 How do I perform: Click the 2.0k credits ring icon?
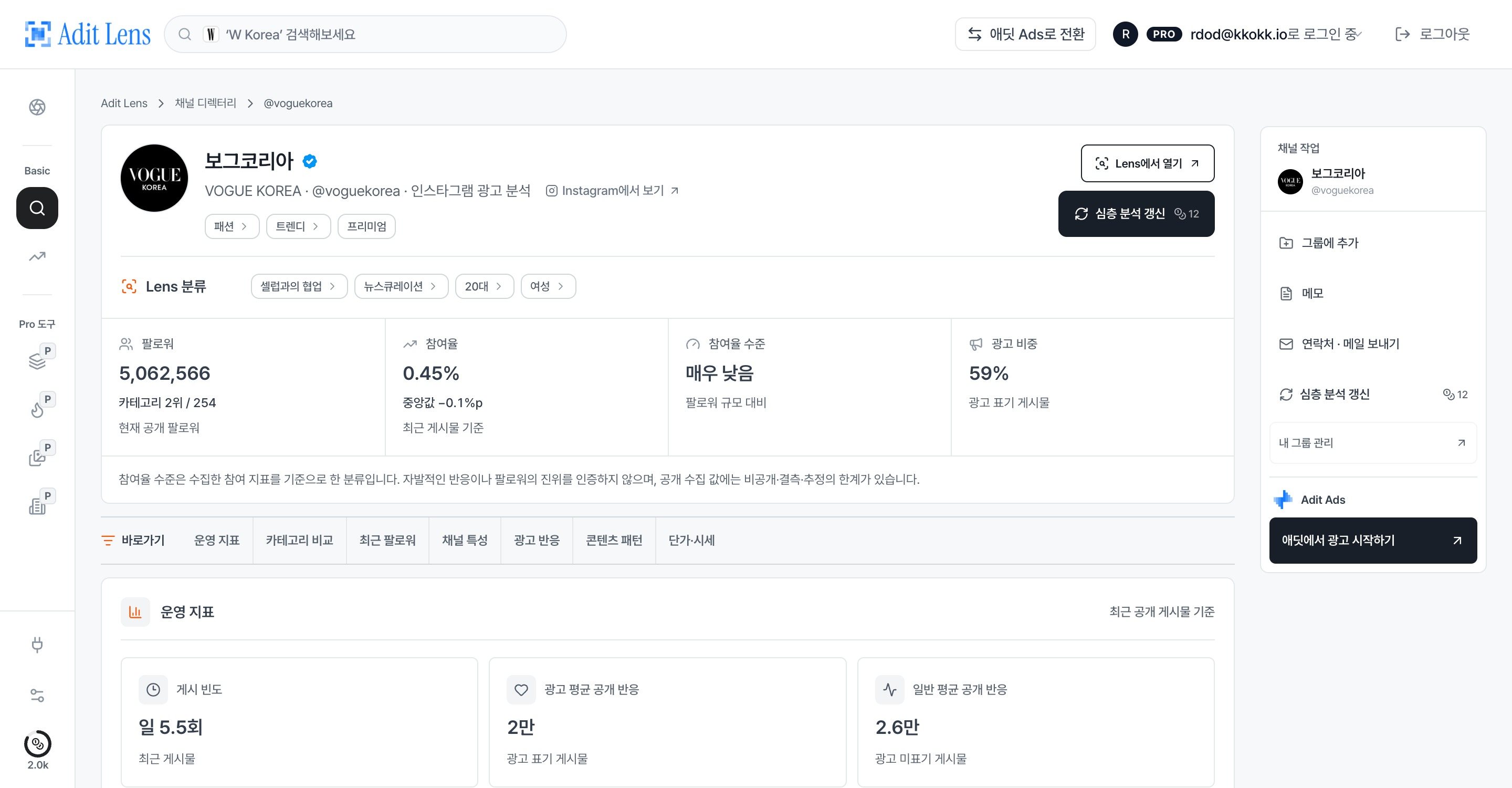point(38,744)
